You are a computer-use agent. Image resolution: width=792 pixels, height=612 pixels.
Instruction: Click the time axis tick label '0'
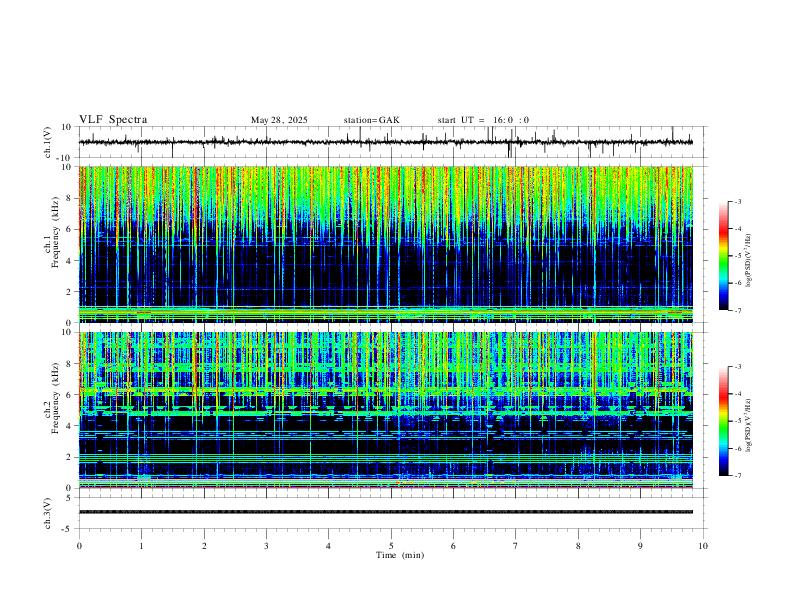coord(79,546)
